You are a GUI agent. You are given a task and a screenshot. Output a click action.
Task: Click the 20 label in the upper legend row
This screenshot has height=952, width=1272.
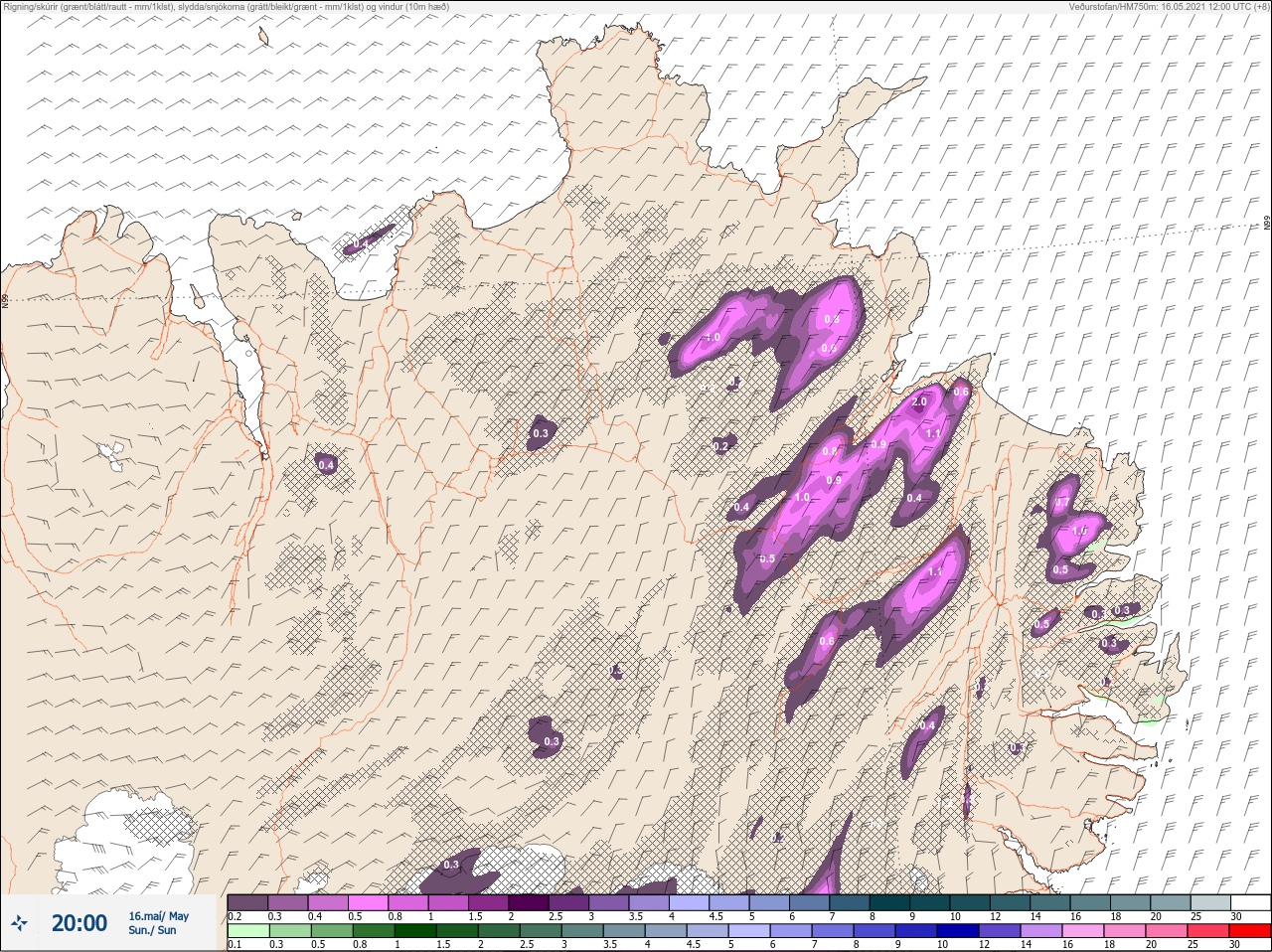tap(1156, 916)
